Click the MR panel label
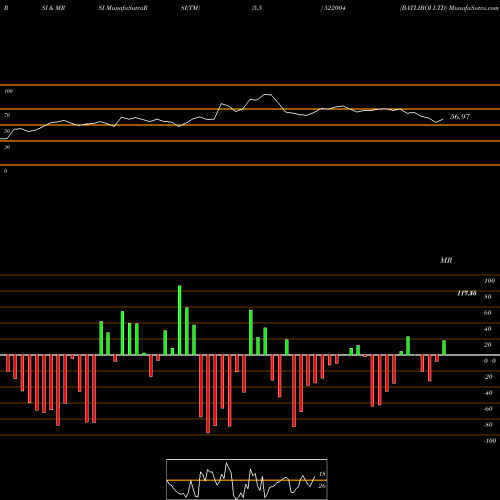500x500 pixels. click(446, 260)
